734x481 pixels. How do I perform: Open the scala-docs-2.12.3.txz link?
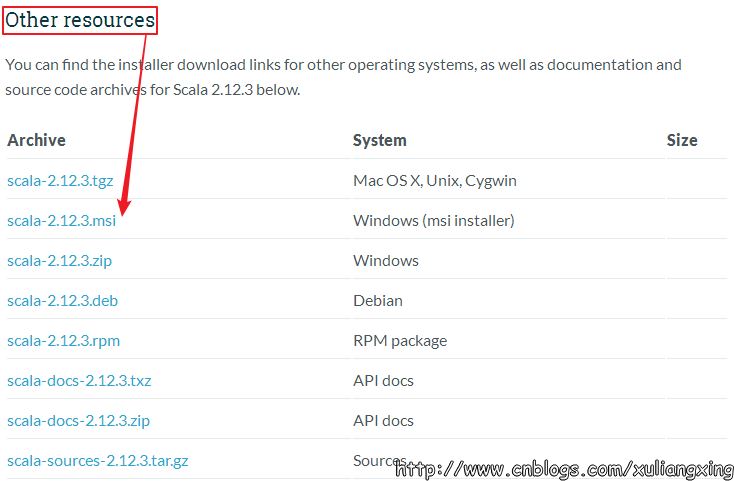click(79, 381)
